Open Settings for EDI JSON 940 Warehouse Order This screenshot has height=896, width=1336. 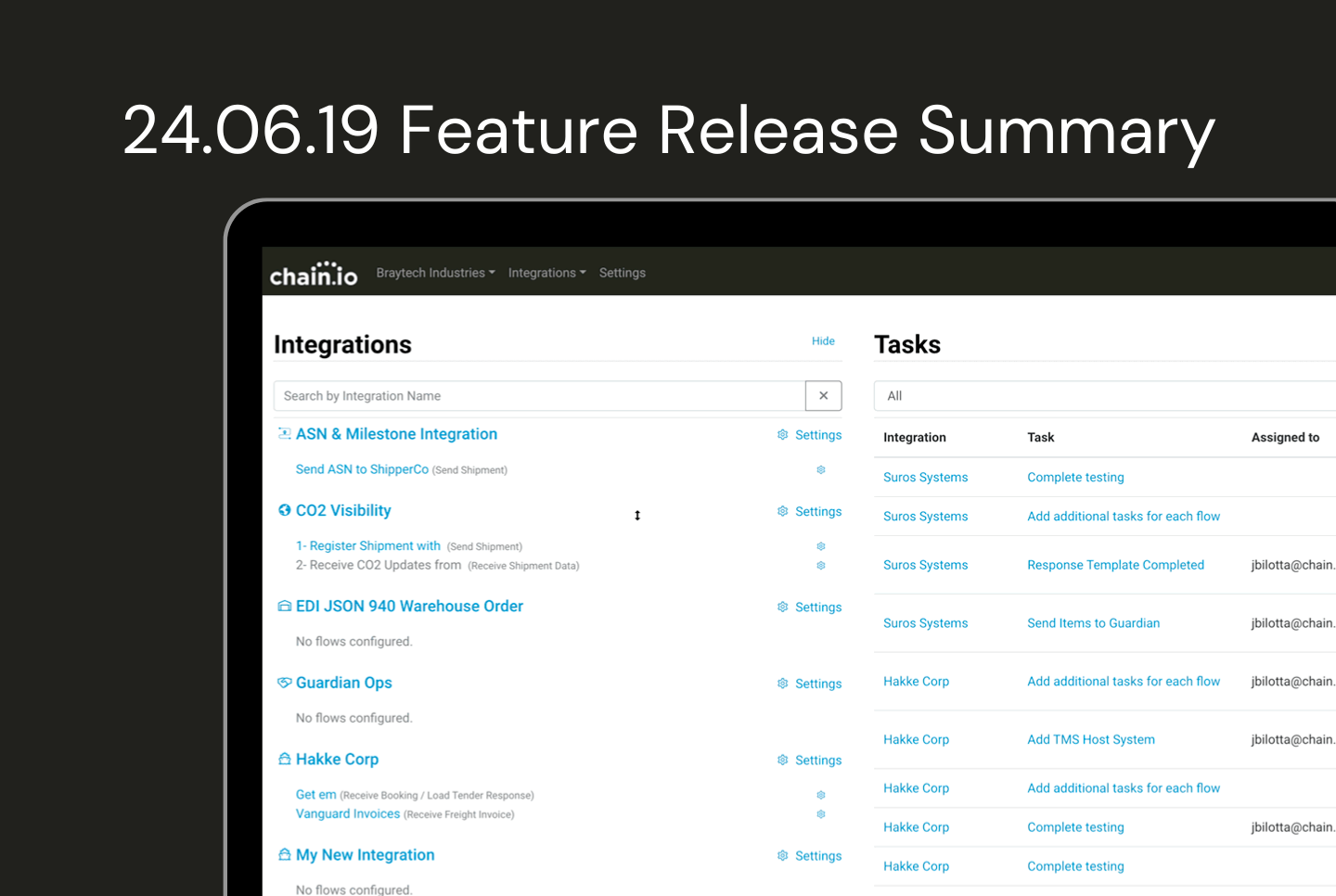click(809, 608)
